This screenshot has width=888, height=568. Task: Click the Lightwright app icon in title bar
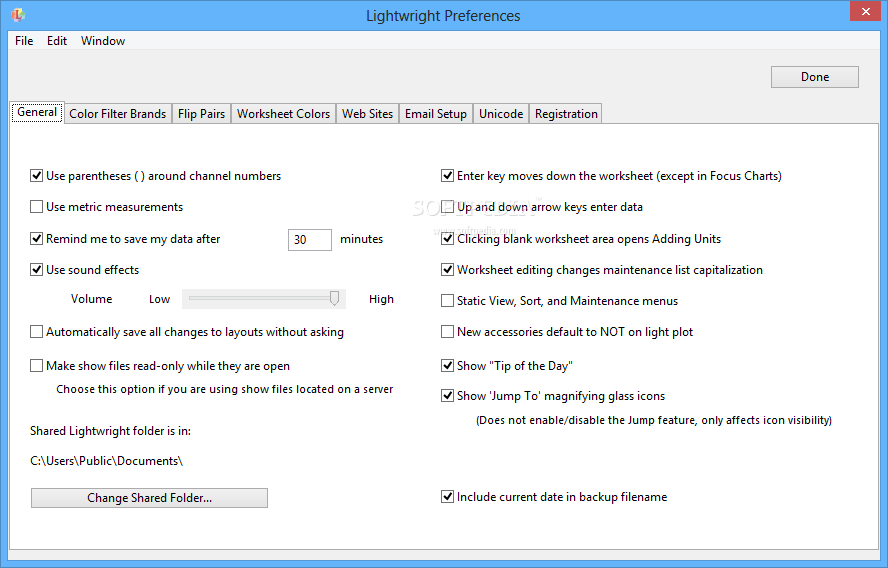pos(18,15)
